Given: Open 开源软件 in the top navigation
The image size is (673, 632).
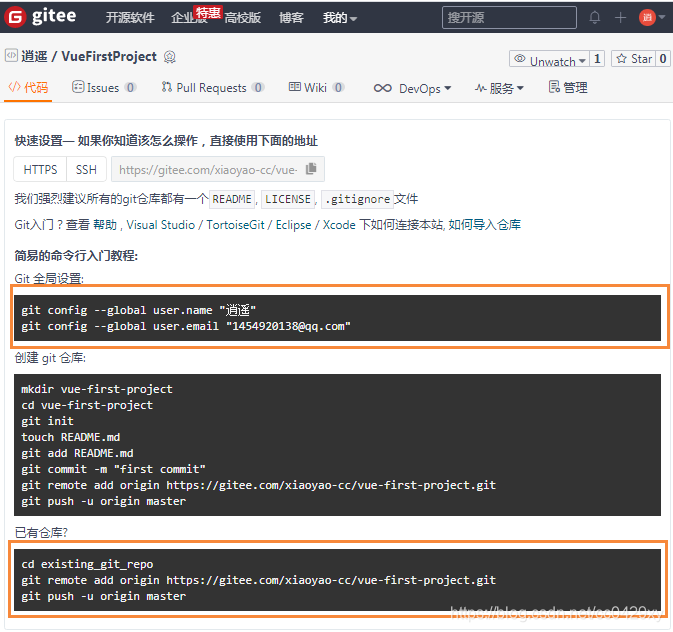Looking at the screenshot, I should click(x=130, y=18).
